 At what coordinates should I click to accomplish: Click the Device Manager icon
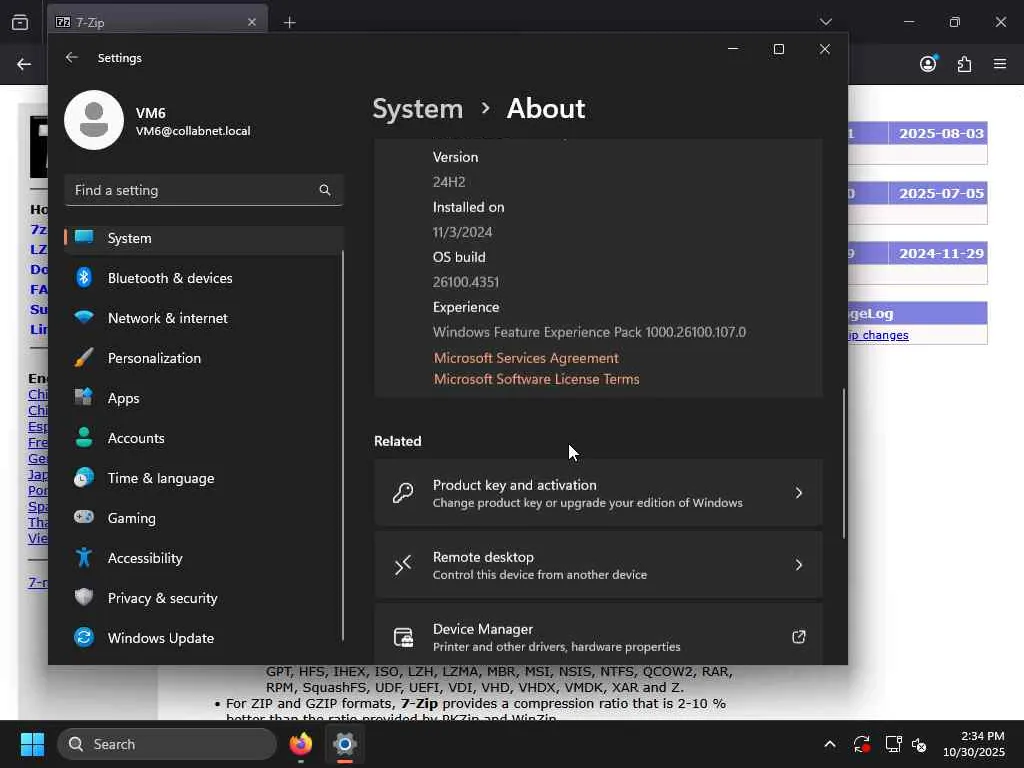pos(403,637)
